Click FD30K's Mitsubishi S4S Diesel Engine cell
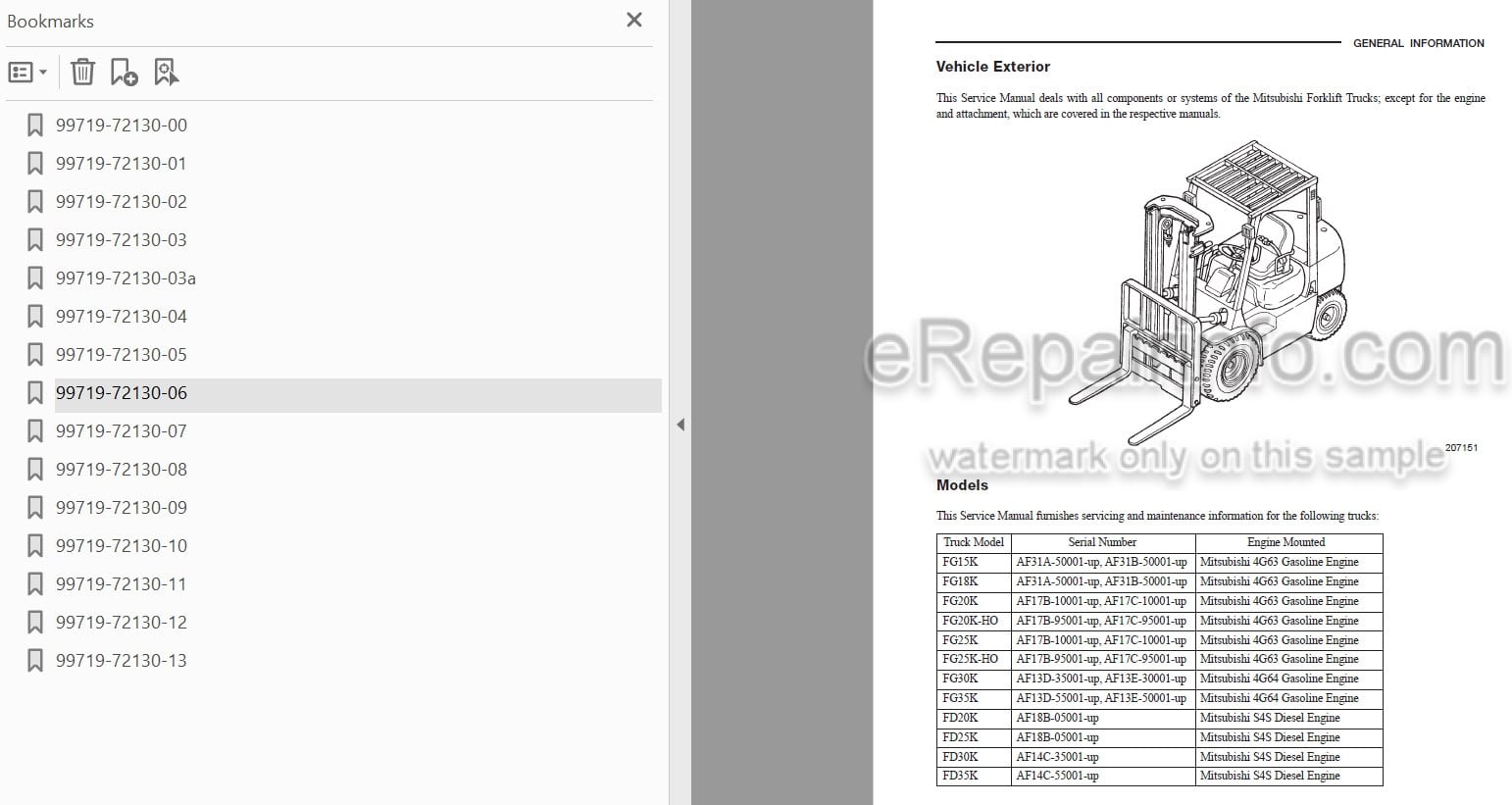 pos(1288,757)
